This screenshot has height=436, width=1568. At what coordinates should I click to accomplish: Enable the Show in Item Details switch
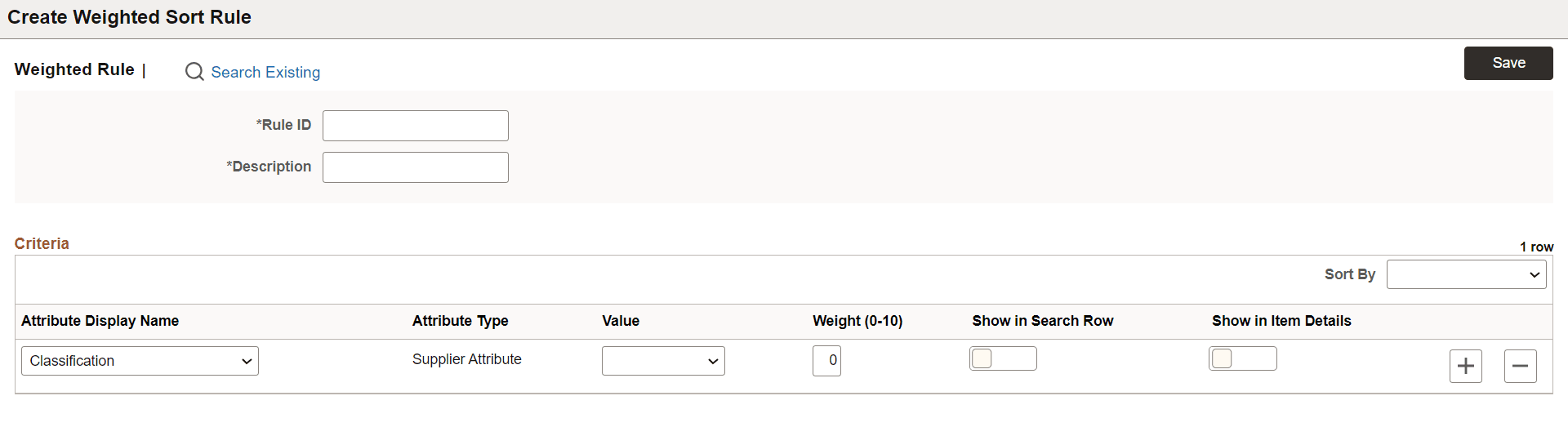click(1242, 358)
